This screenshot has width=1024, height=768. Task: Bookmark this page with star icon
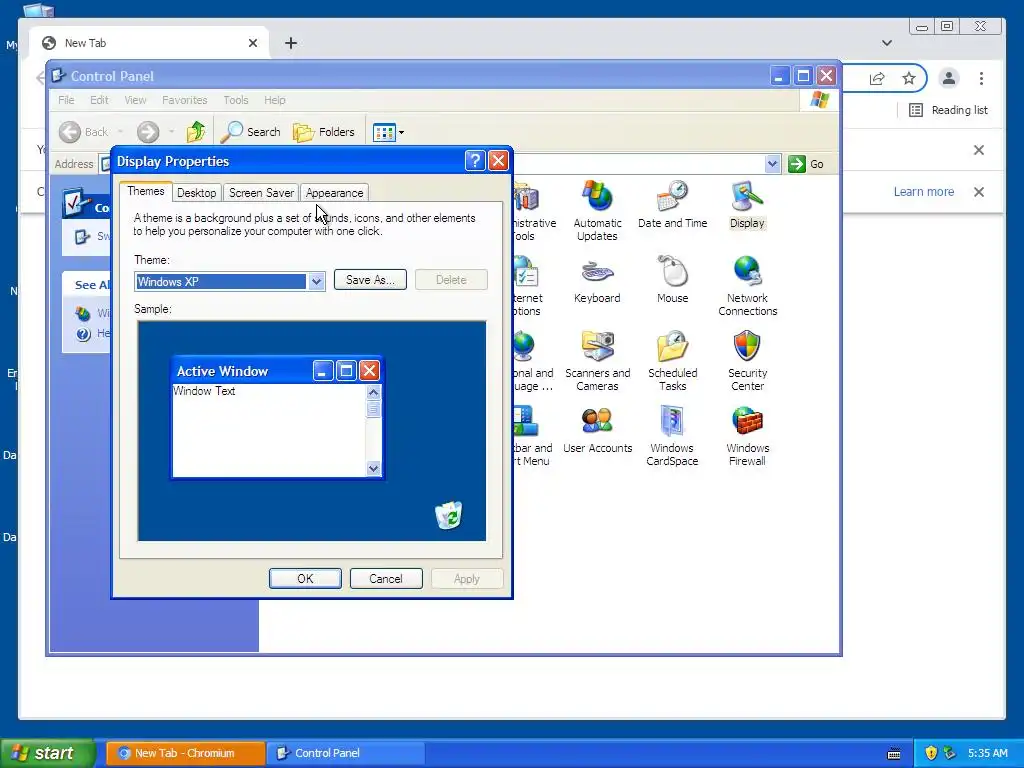click(x=908, y=78)
